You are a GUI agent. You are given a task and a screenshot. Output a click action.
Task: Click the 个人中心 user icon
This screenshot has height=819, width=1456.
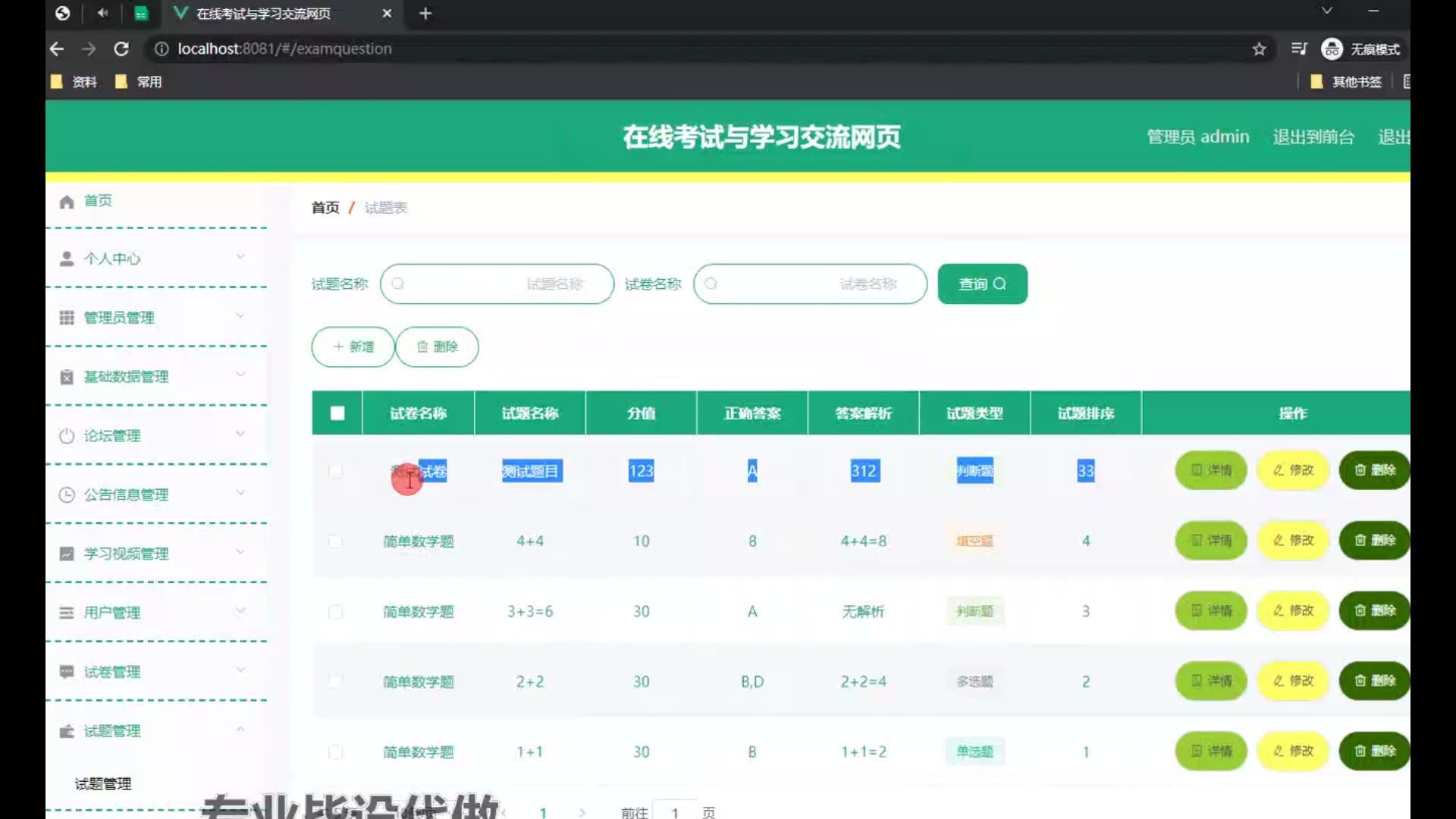(x=67, y=259)
